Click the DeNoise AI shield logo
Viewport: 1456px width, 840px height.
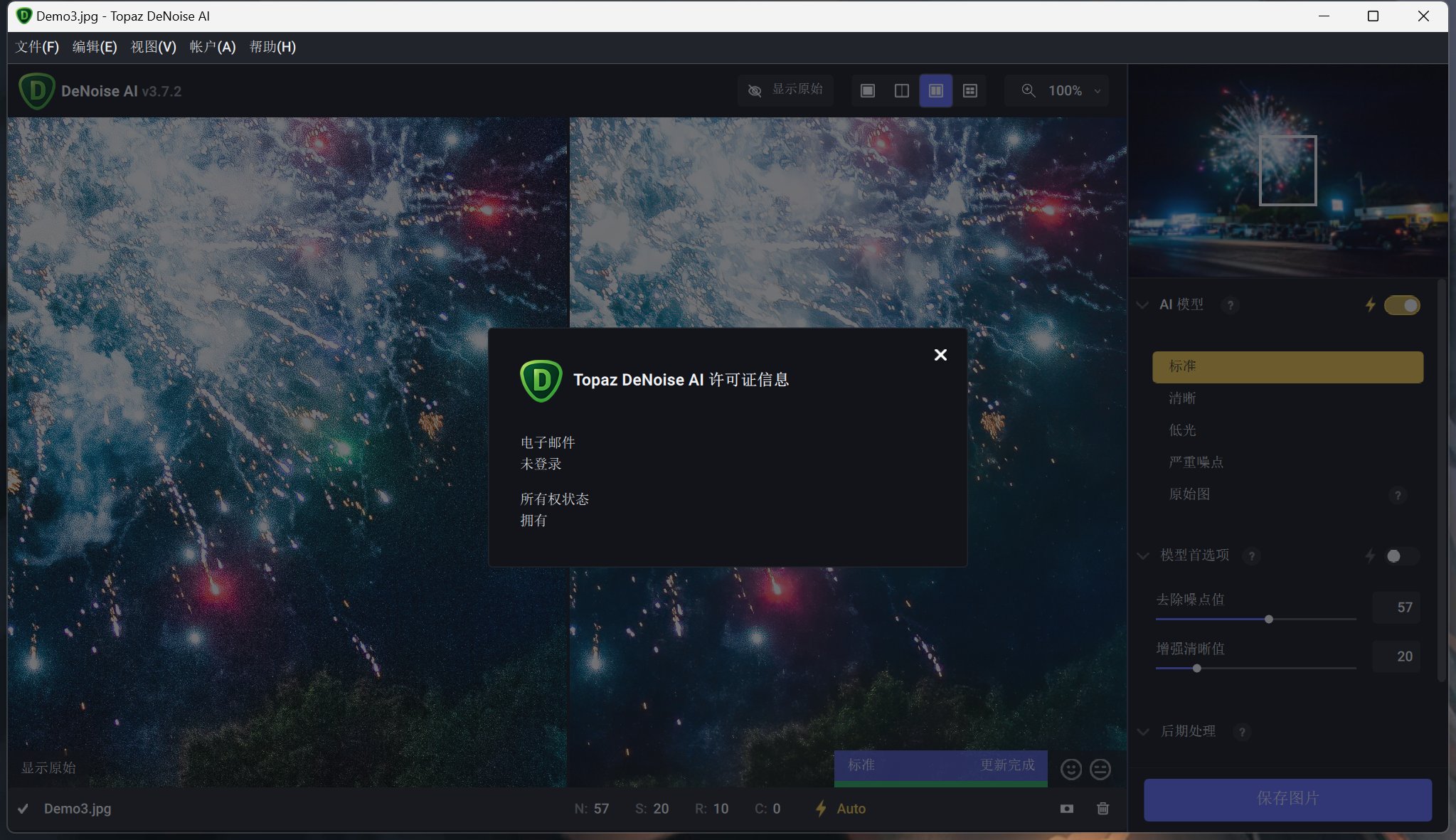pos(37,91)
